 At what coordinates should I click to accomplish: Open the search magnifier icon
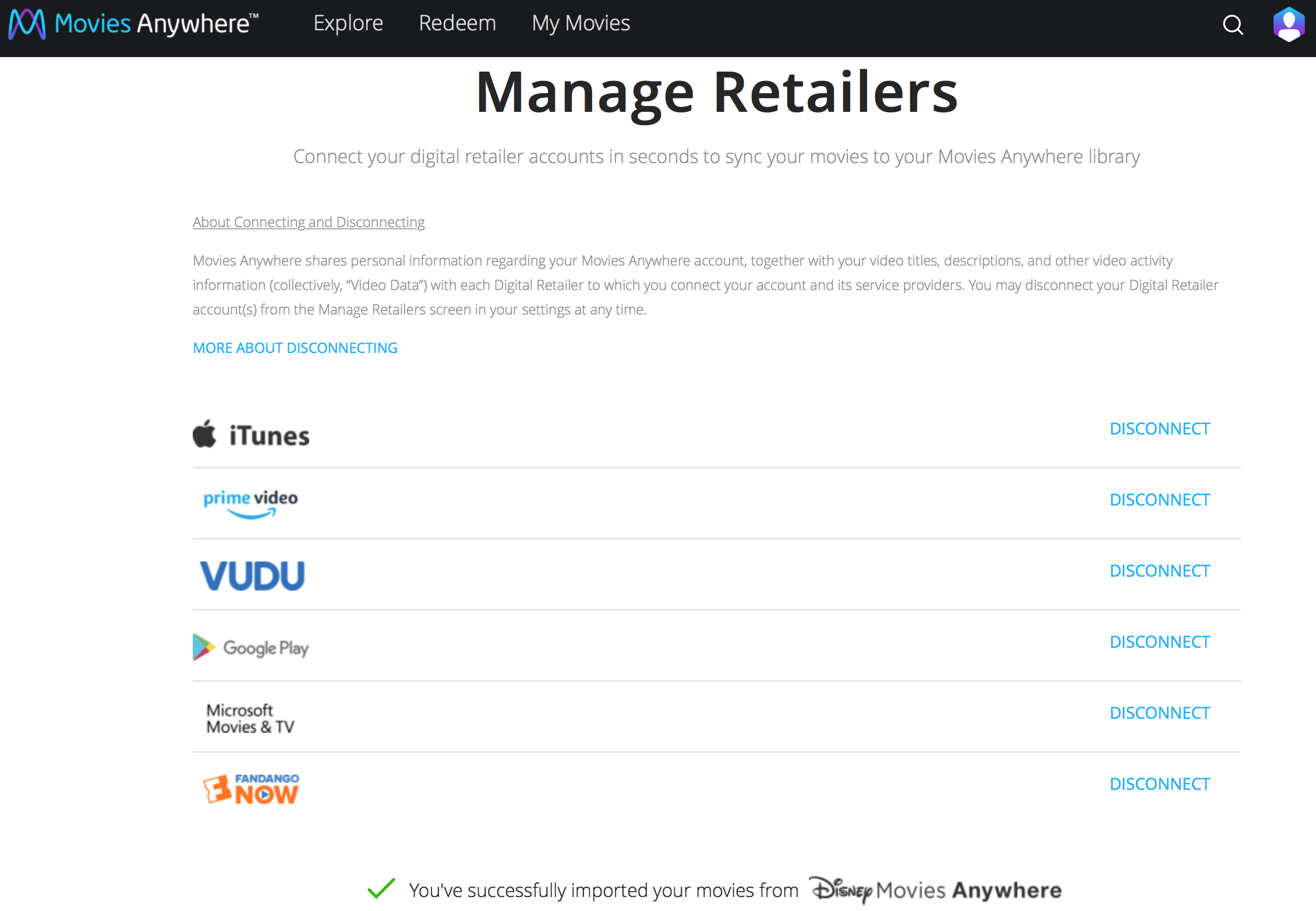[x=1232, y=25]
